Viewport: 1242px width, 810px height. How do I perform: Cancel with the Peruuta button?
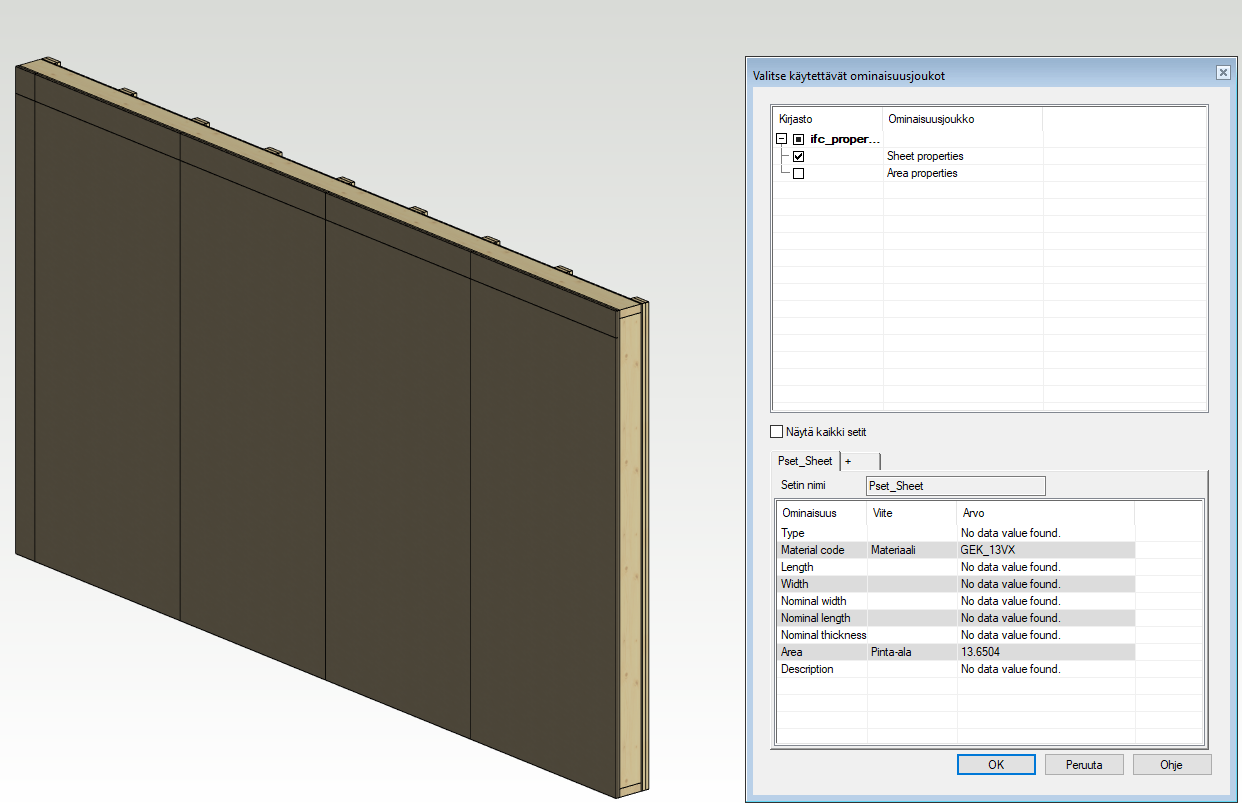(1084, 765)
